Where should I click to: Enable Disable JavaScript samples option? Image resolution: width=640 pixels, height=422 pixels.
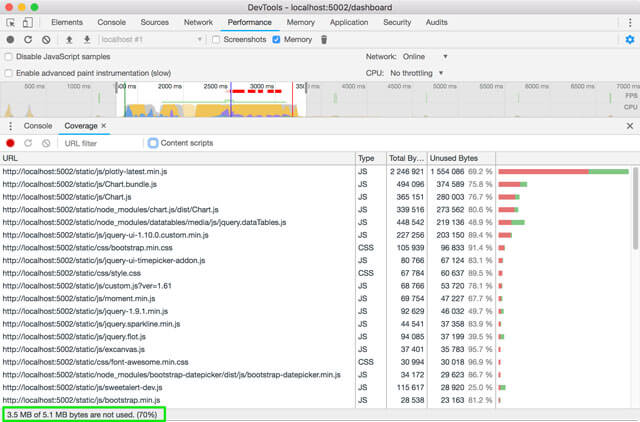click(x=10, y=57)
